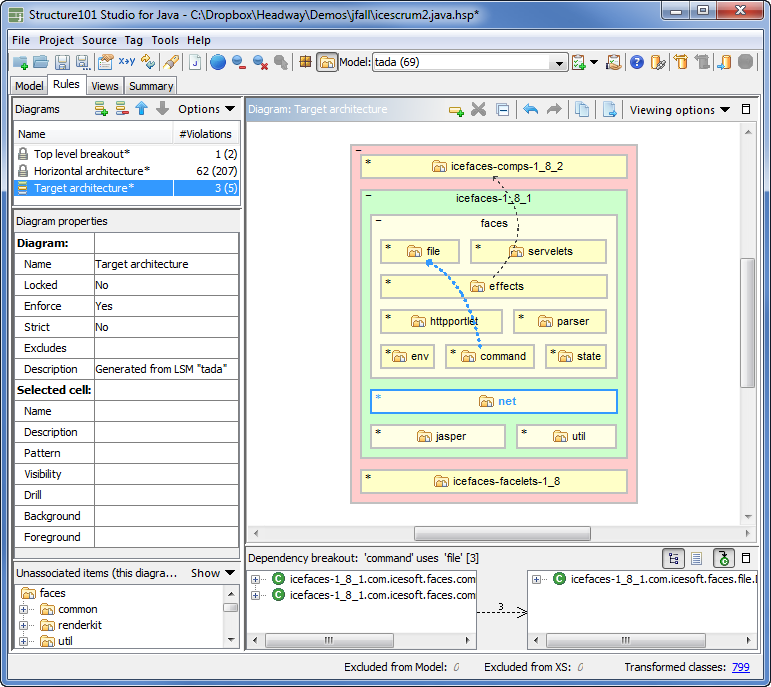This screenshot has height=687, width=771.
Task: Switch to the Views tab
Action: pos(105,86)
